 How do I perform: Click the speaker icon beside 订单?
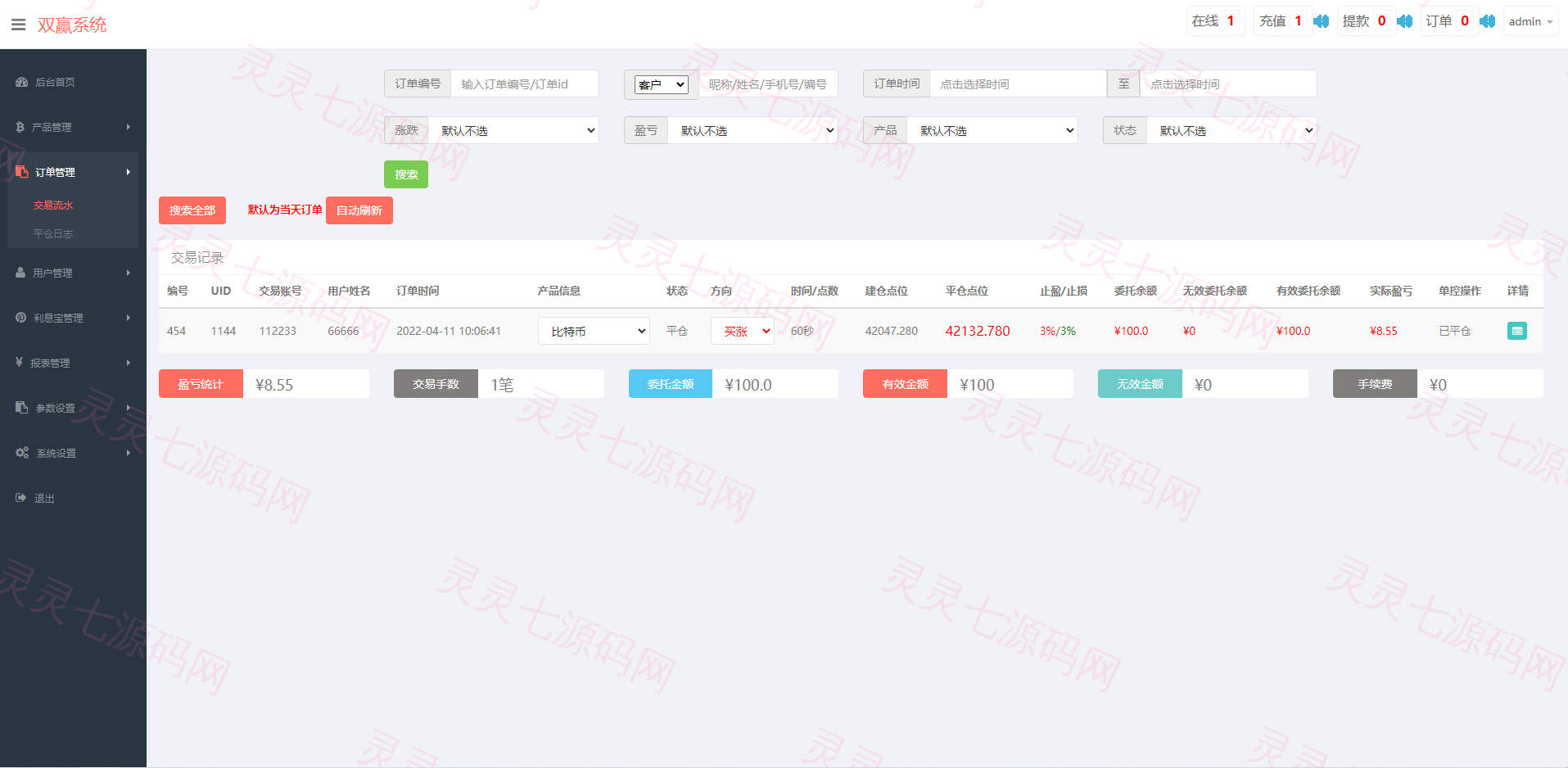(x=1488, y=21)
